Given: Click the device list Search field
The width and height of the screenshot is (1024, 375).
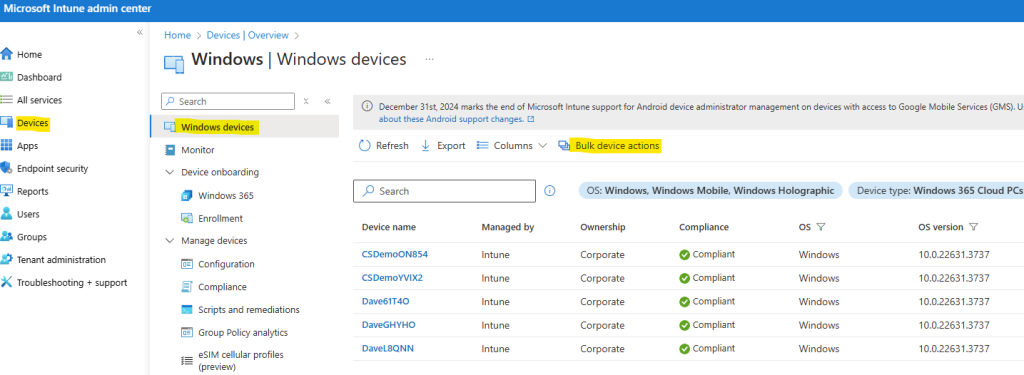Looking at the screenshot, I should pyautogui.click(x=444, y=191).
